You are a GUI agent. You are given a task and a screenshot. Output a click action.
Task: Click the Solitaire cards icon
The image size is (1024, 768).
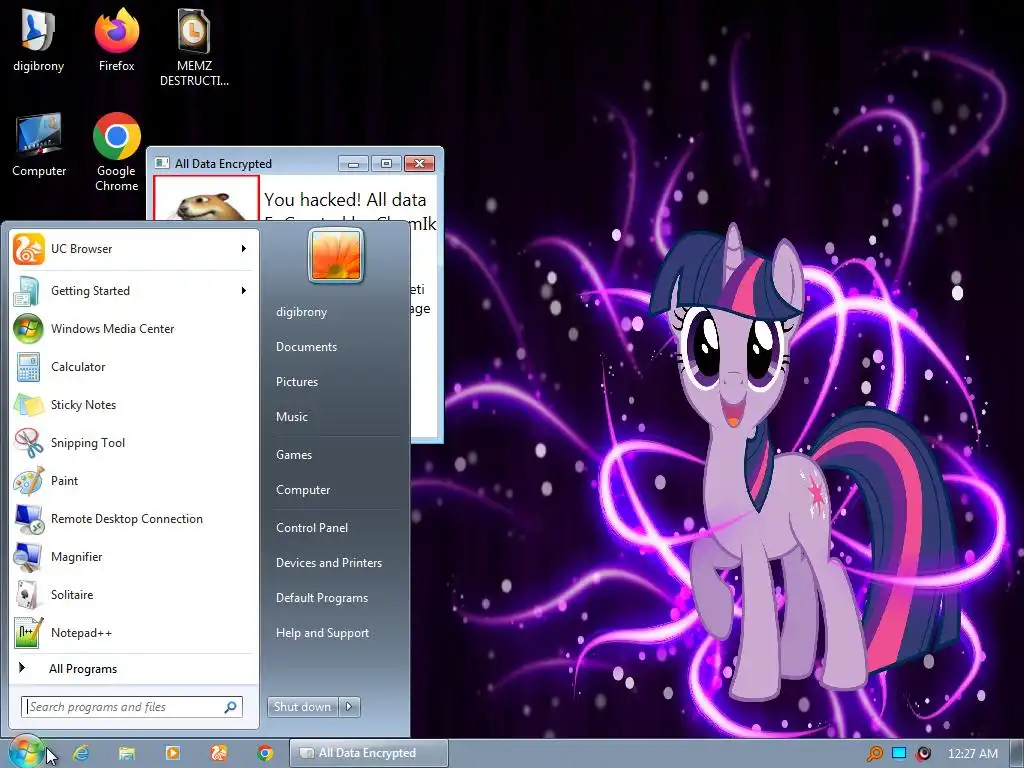(27, 595)
